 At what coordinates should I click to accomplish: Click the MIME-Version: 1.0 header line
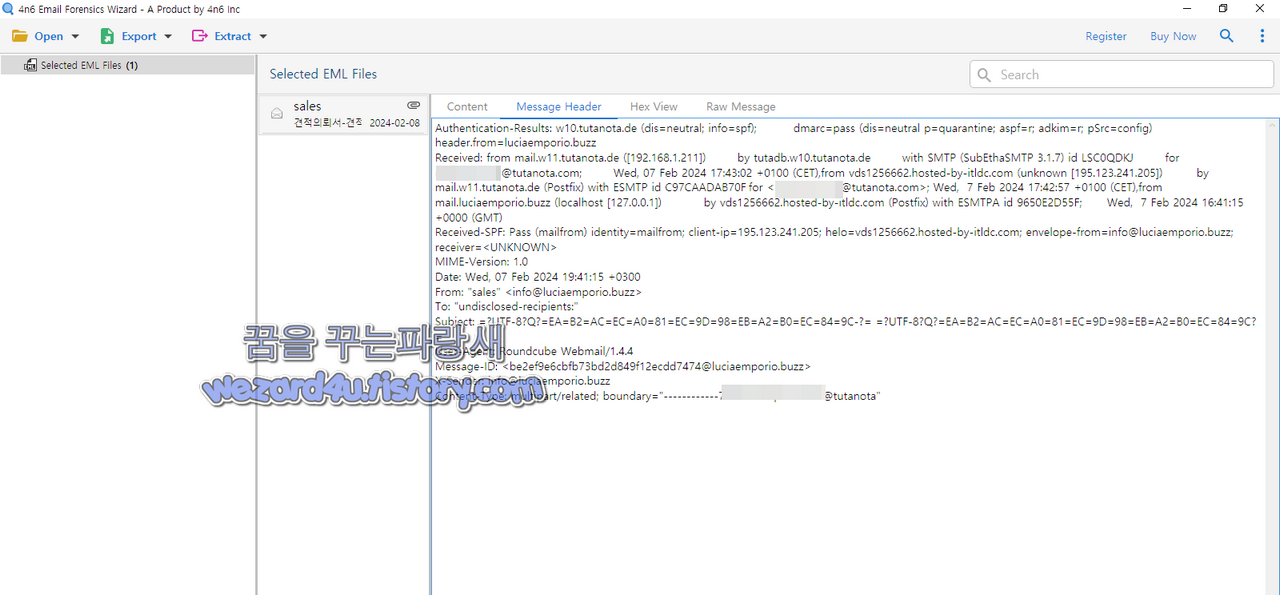pyautogui.click(x=481, y=262)
